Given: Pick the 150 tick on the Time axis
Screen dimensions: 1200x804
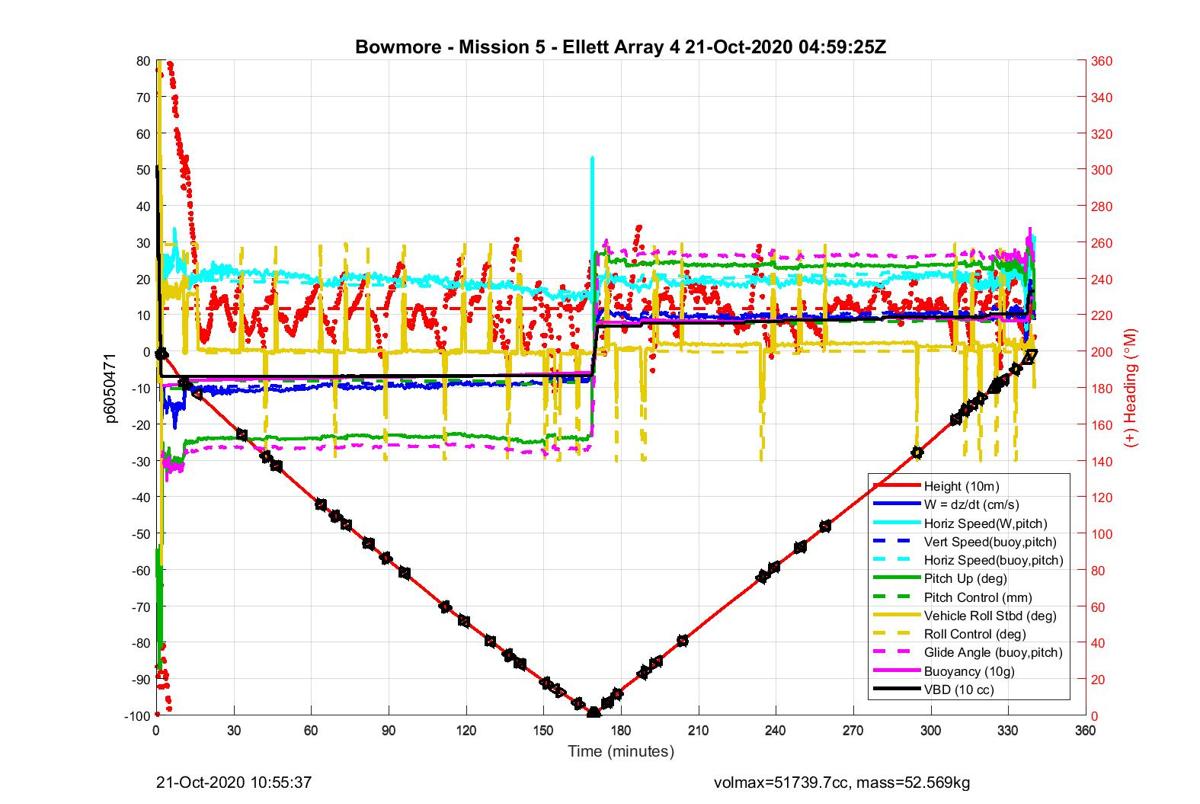Looking at the screenshot, I should point(543,732).
